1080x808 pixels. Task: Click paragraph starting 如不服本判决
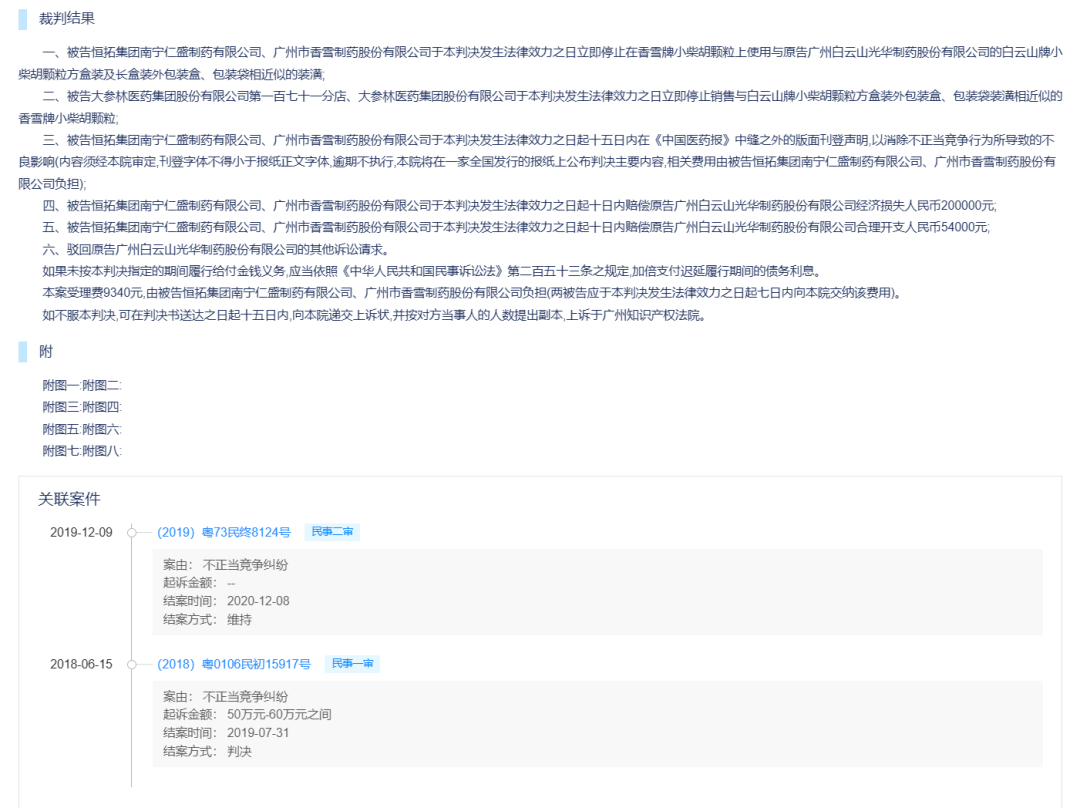click(x=374, y=315)
